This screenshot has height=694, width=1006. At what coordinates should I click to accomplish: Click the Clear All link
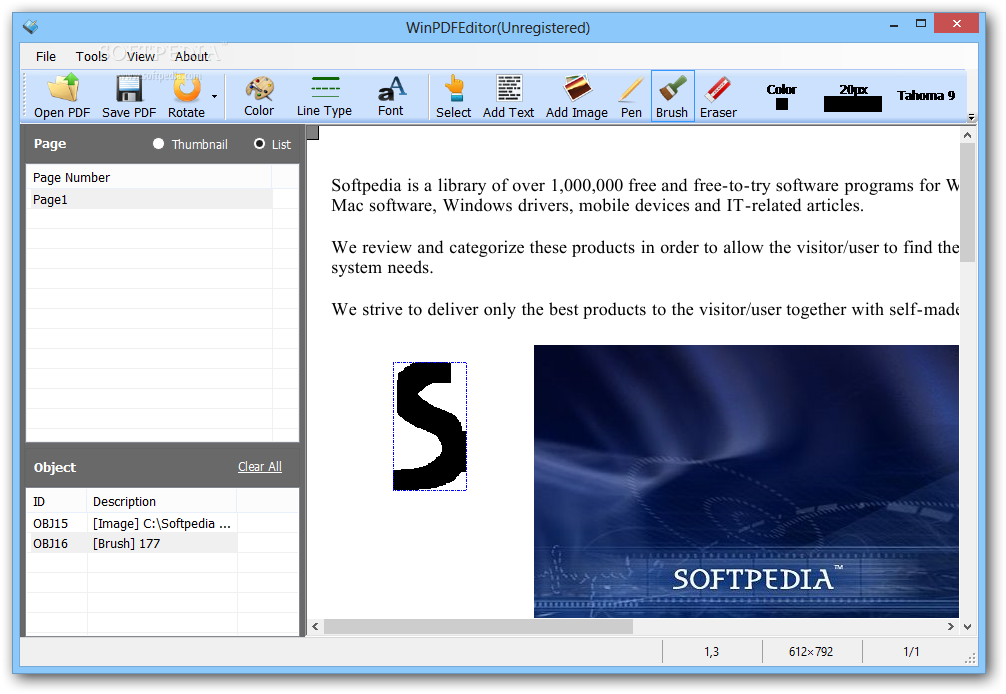[260, 466]
